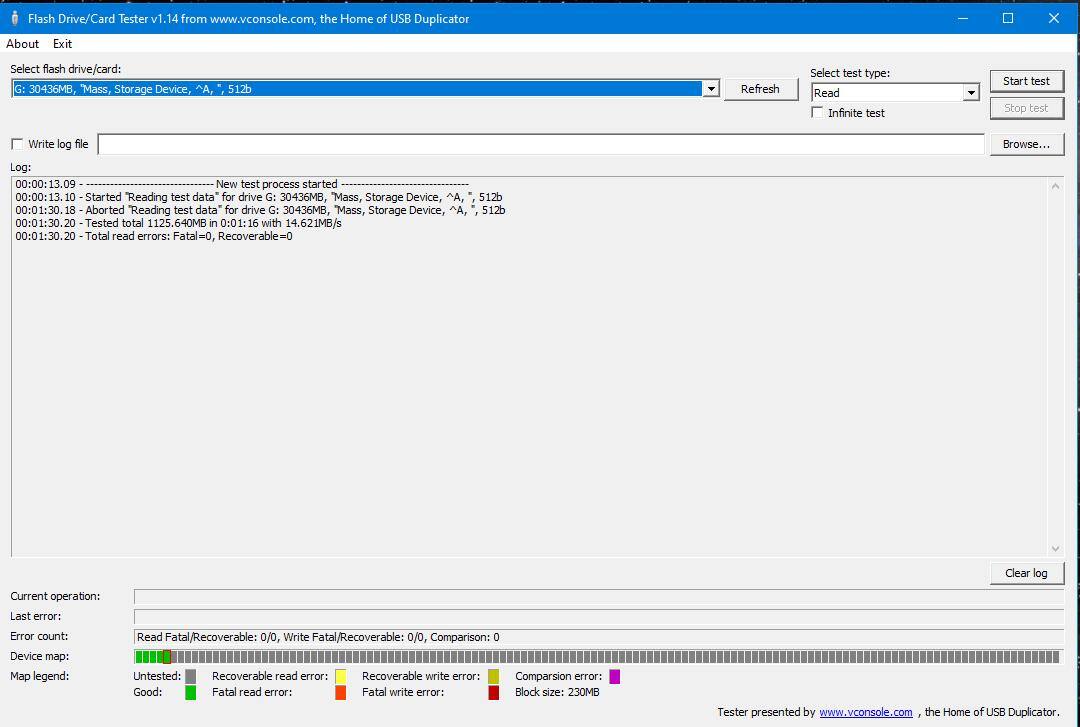The image size is (1080, 727).
Task: Click the green Good legend swatch
Action: (190, 693)
